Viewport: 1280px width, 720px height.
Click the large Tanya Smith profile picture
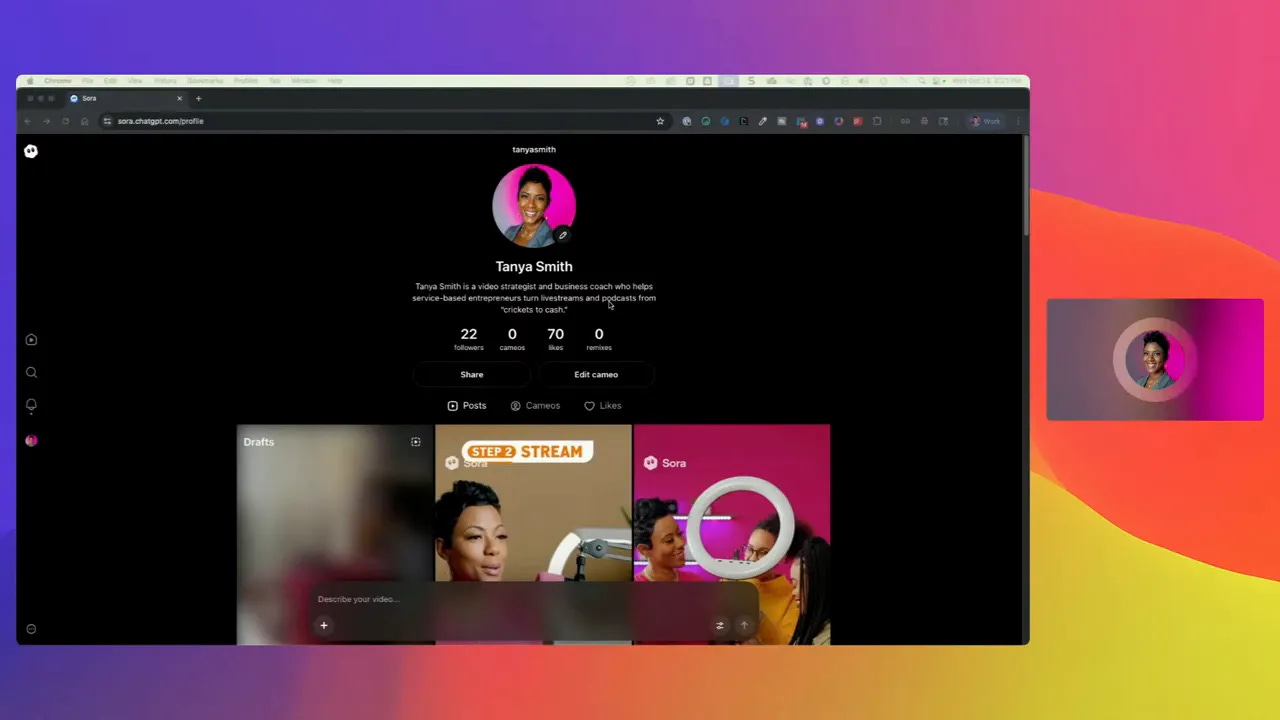coord(534,205)
